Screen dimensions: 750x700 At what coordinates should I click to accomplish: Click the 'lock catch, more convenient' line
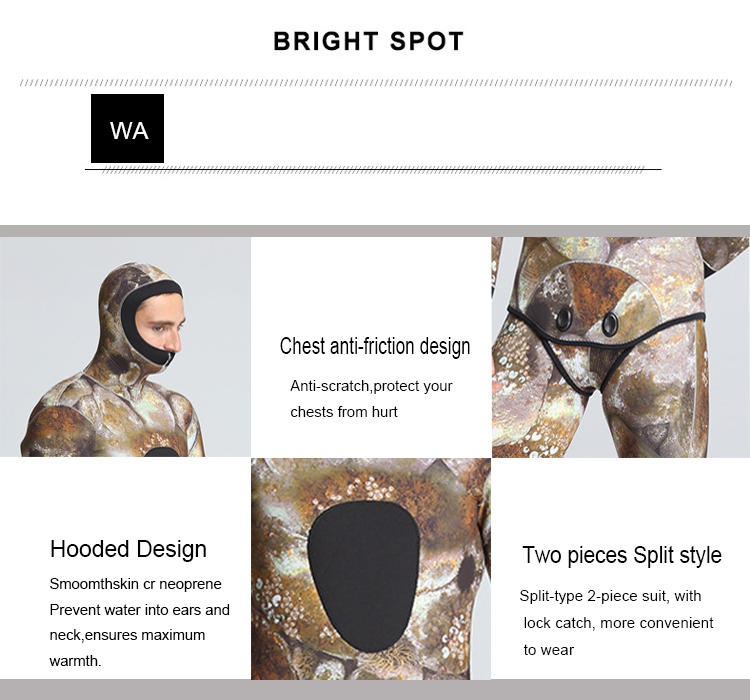(618, 623)
